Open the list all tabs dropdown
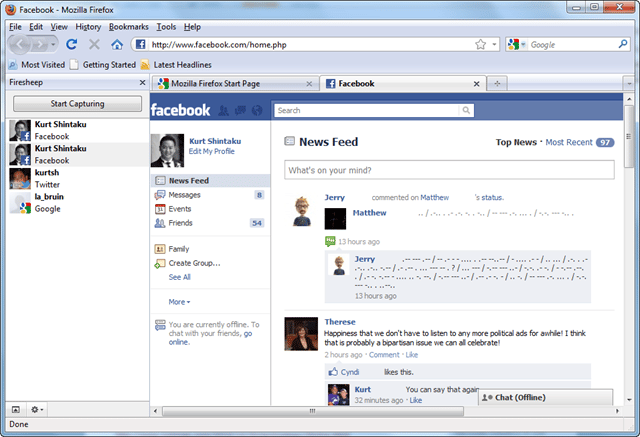Screen dimensions: 640x437 [629, 84]
